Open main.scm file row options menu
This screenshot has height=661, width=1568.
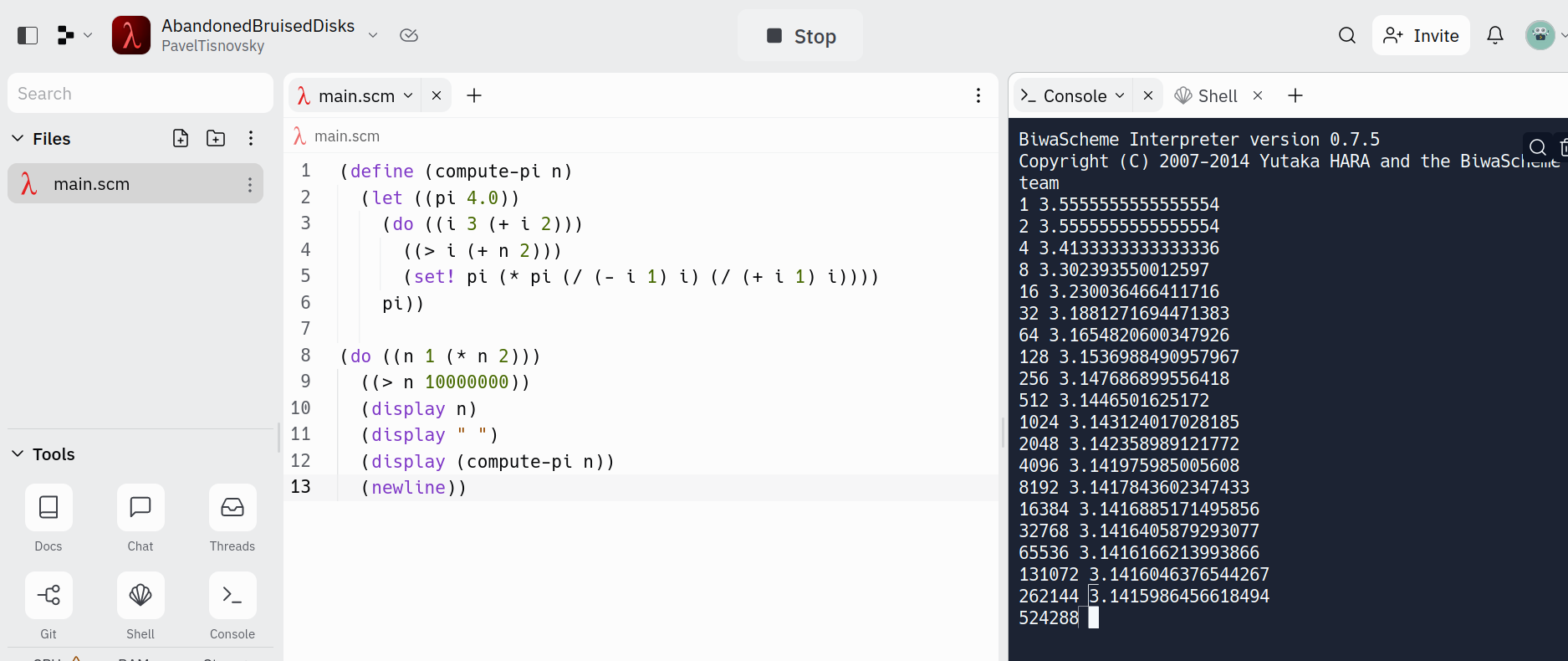point(249,184)
